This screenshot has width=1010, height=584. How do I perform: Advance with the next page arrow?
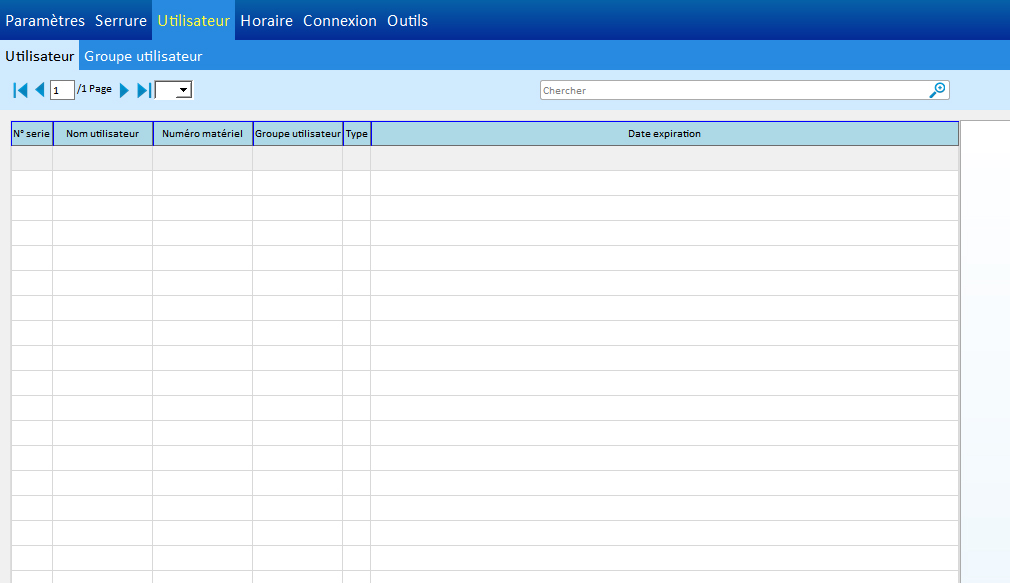click(124, 90)
